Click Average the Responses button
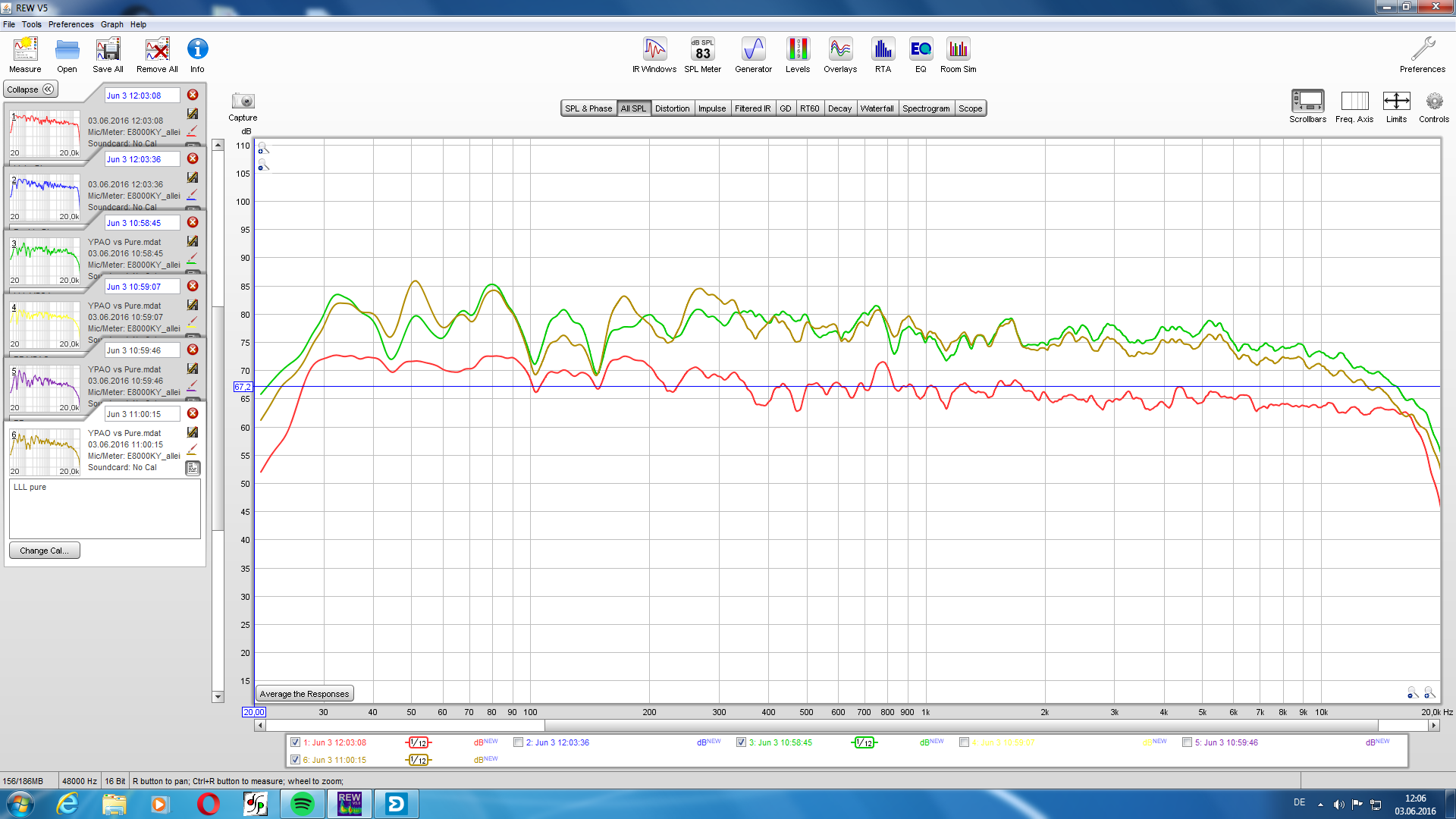1456x819 pixels. pyautogui.click(x=304, y=694)
